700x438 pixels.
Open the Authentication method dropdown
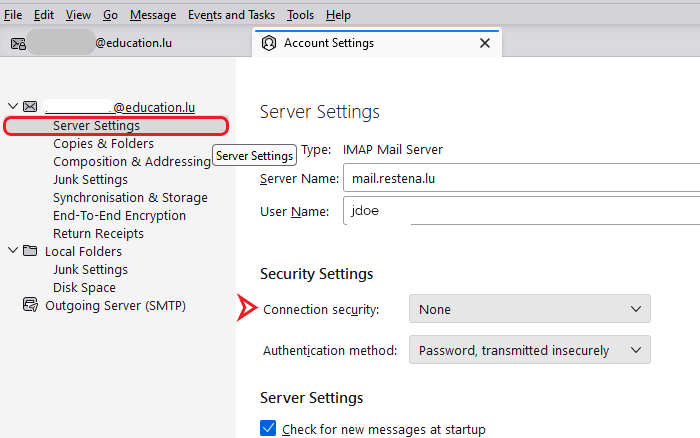[x=529, y=350]
